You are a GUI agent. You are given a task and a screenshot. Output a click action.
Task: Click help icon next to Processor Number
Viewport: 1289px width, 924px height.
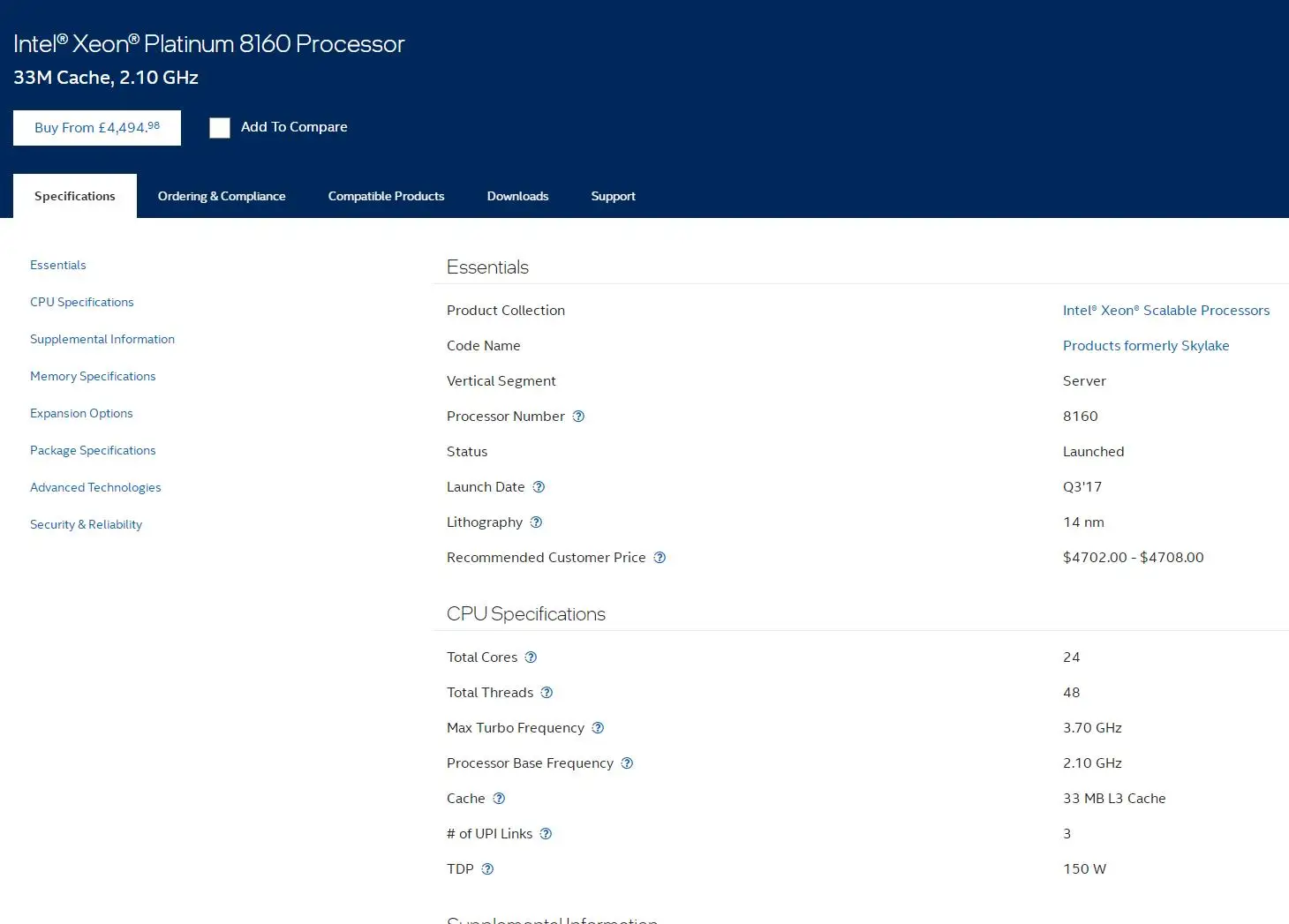(x=578, y=417)
